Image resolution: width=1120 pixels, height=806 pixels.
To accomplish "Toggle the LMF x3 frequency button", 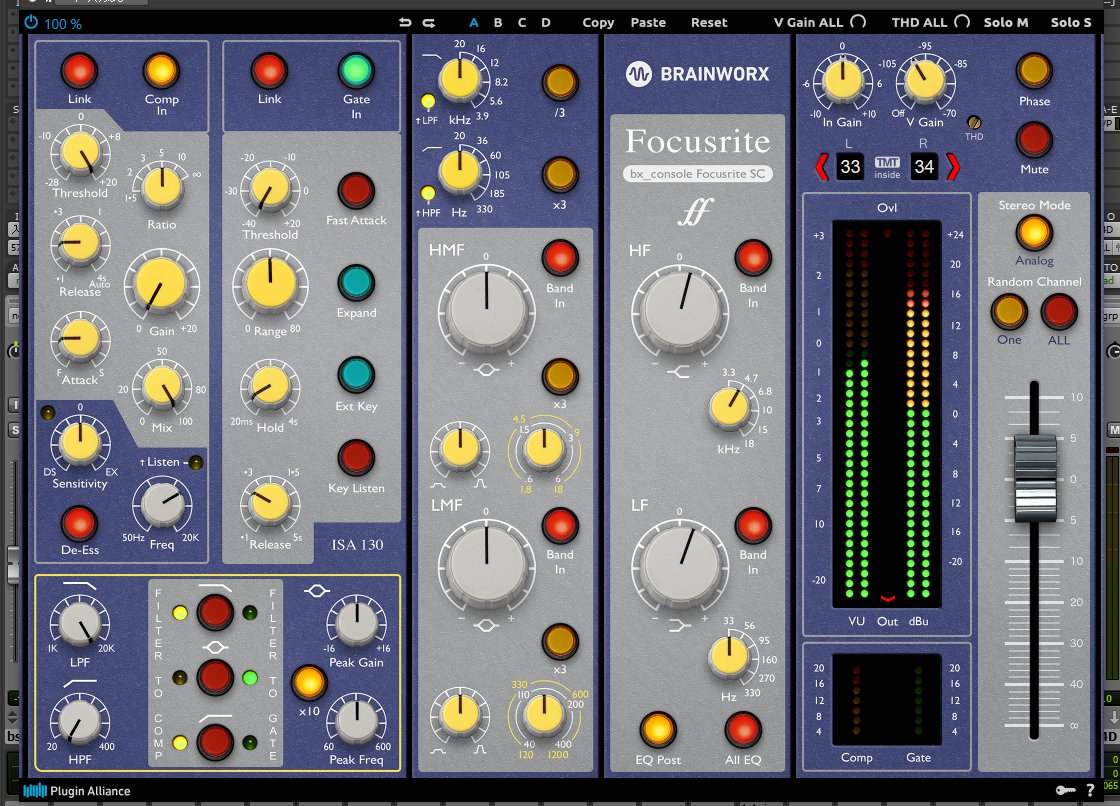I will [559, 641].
